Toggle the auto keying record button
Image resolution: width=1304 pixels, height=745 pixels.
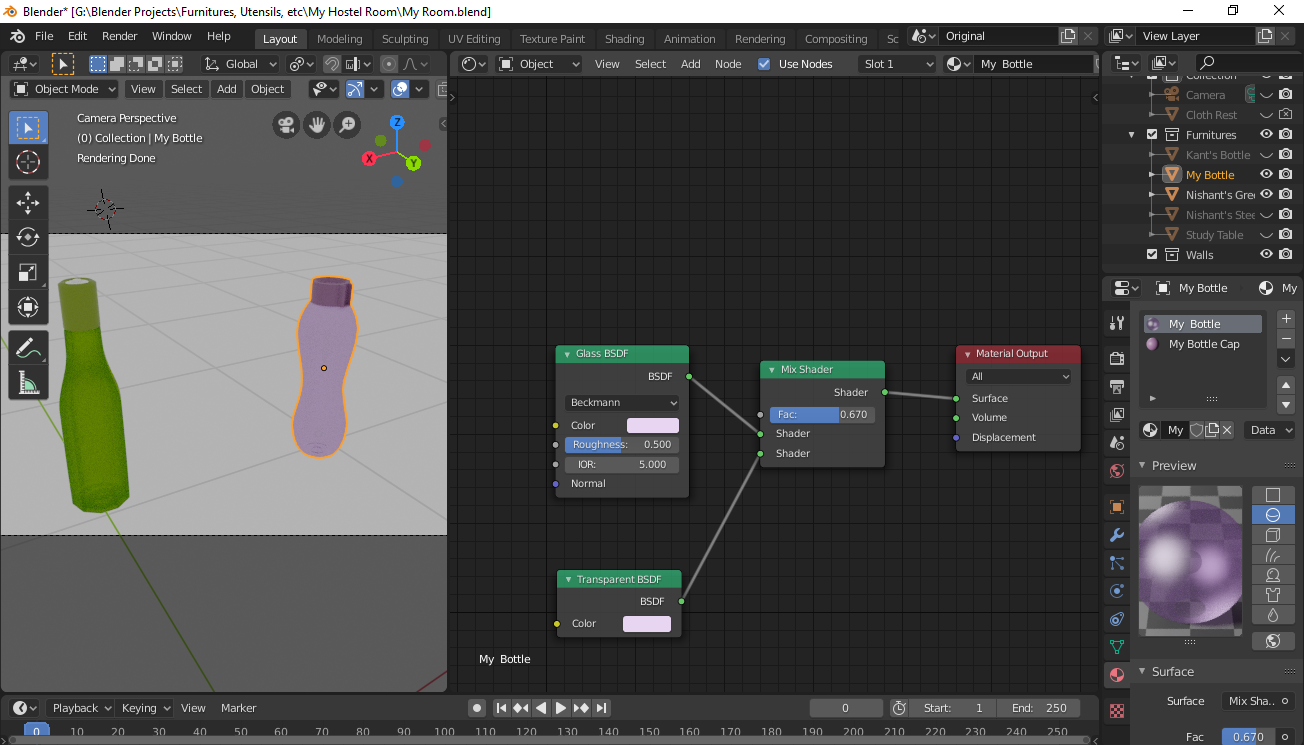point(477,708)
